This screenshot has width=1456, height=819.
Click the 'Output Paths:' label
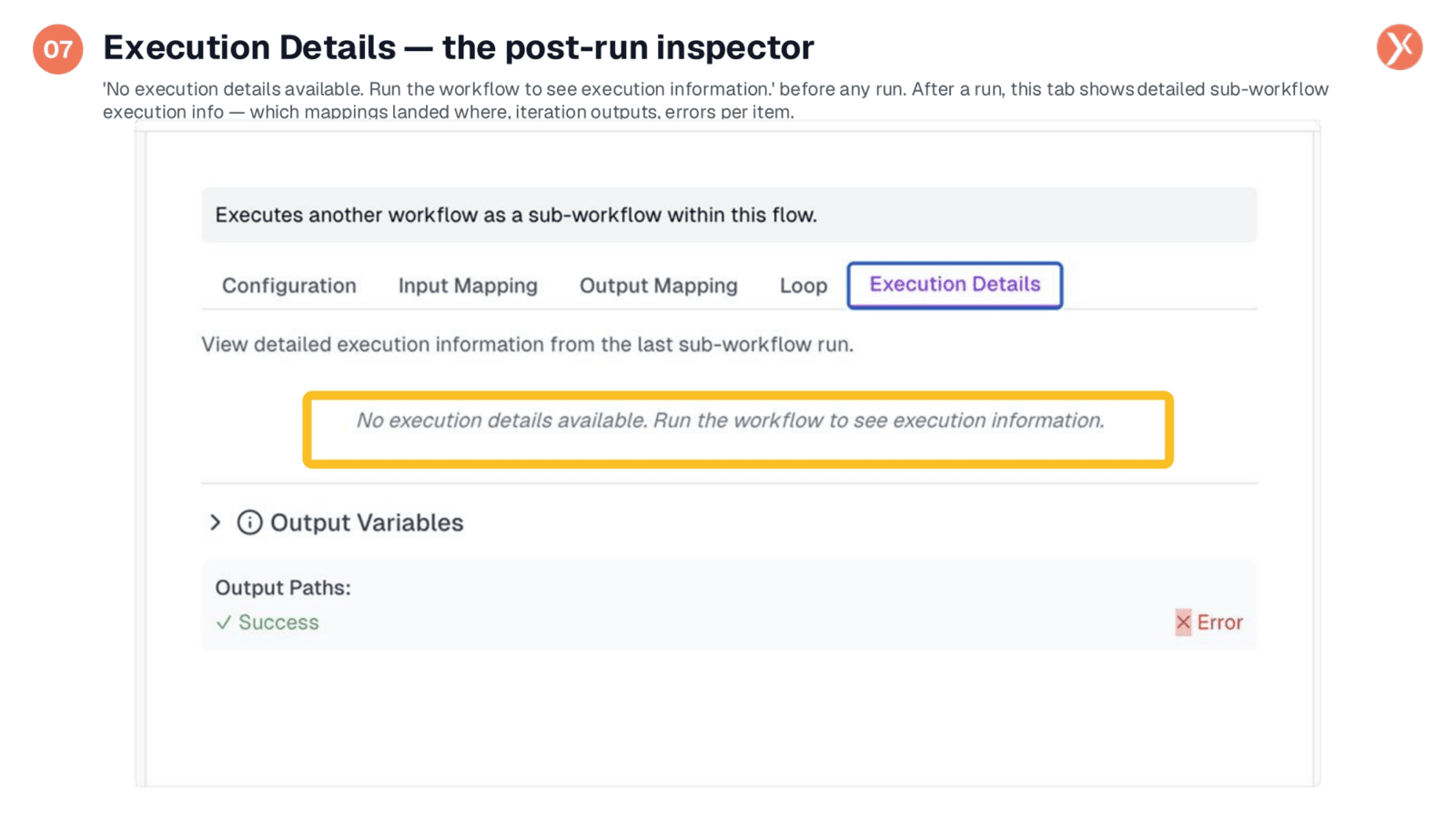[283, 588]
